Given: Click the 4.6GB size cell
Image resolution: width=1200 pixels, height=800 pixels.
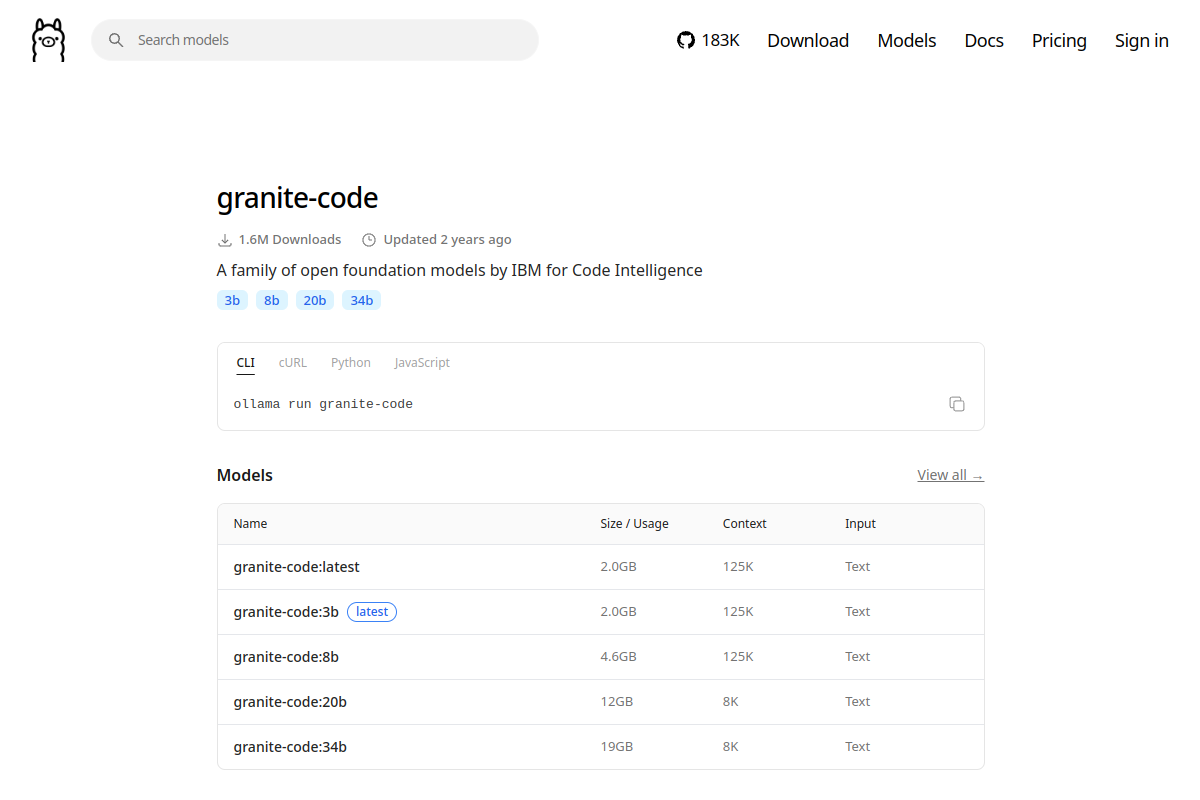Looking at the screenshot, I should click(618, 657).
